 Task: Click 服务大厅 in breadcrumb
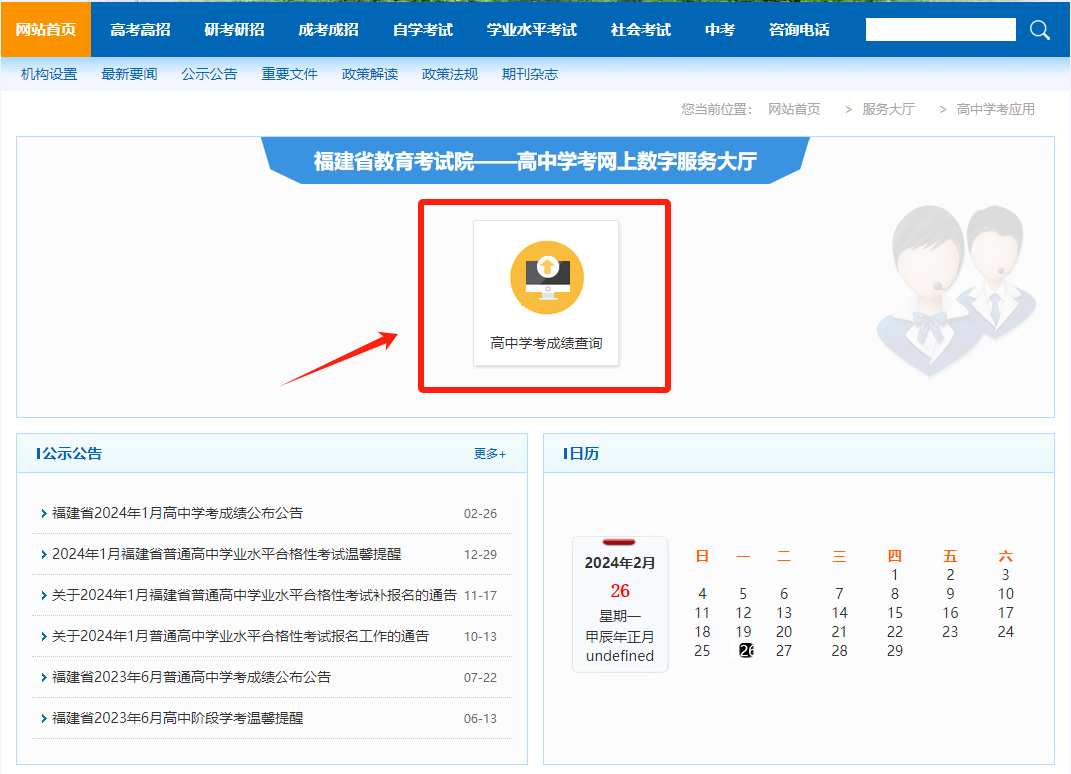pyautogui.click(x=888, y=109)
